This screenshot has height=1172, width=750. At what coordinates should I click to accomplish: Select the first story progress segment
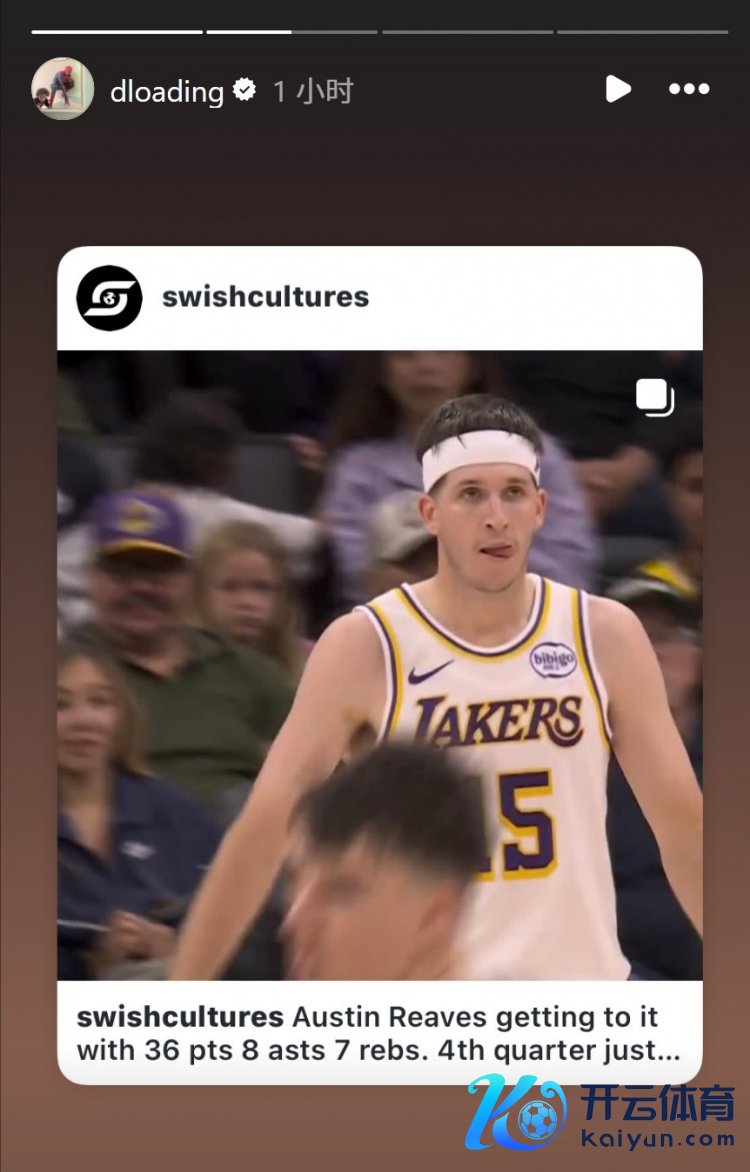click(x=117, y=32)
